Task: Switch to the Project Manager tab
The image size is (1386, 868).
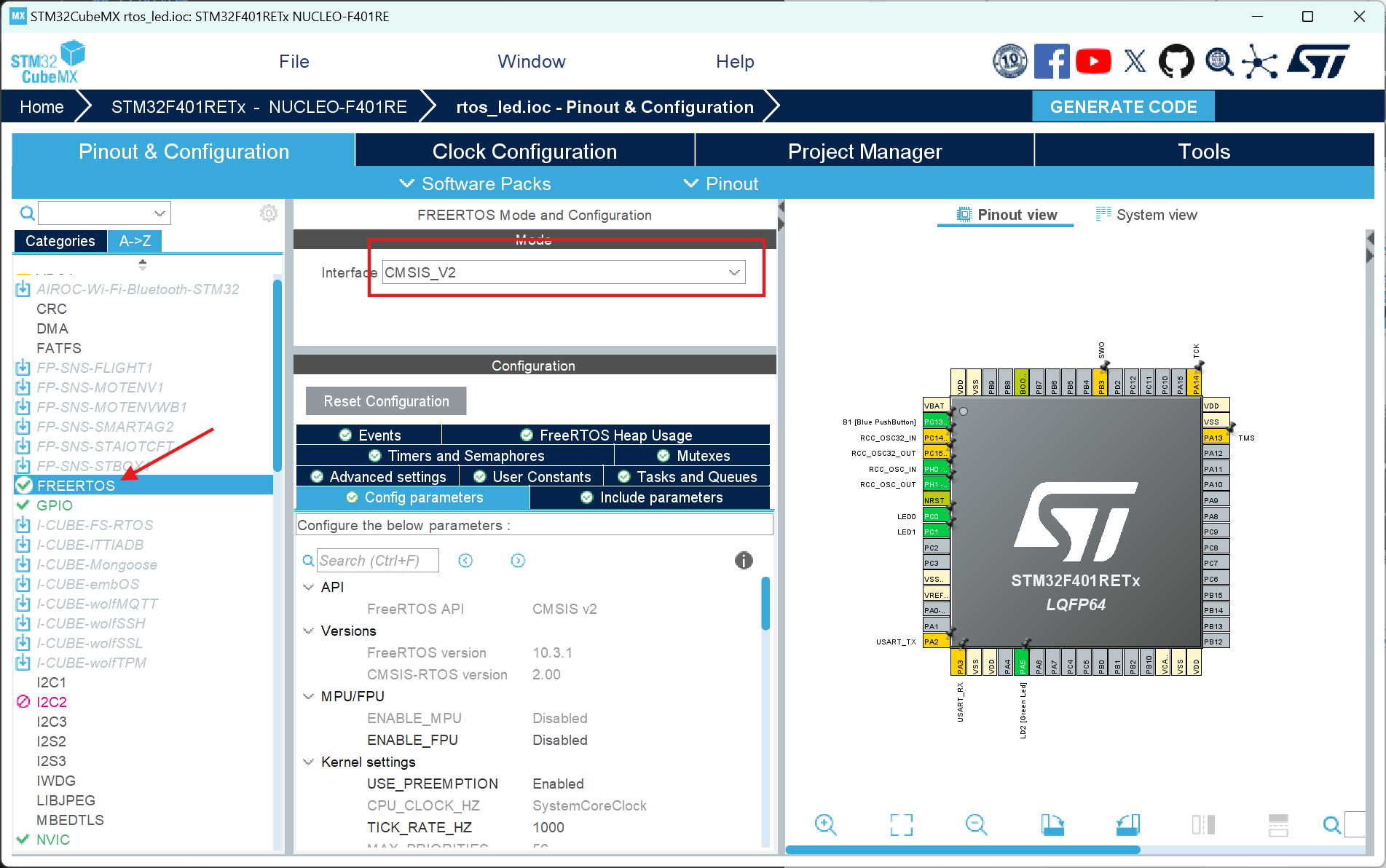Action: click(865, 151)
